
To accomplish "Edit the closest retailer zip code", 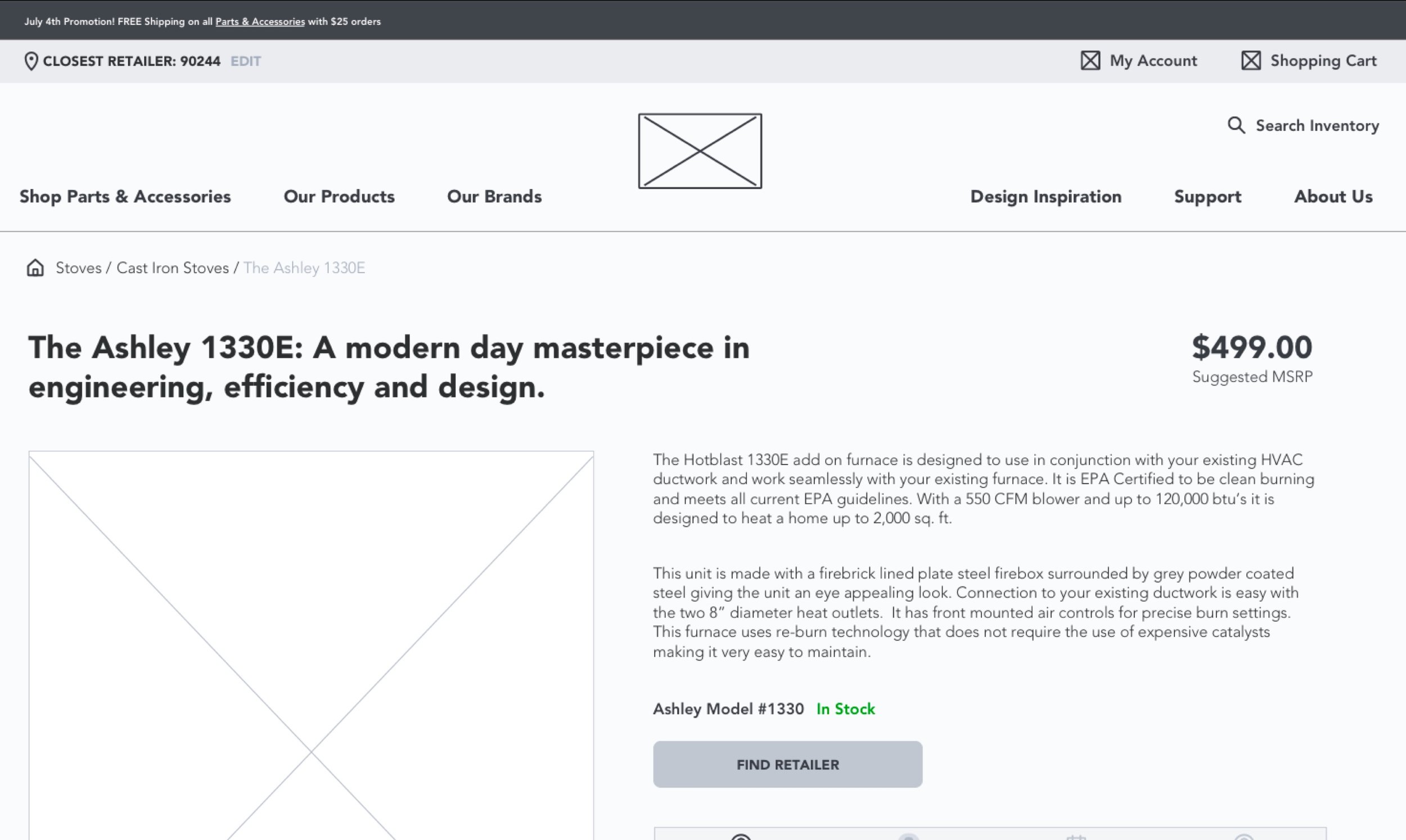I will pos(246,61).
